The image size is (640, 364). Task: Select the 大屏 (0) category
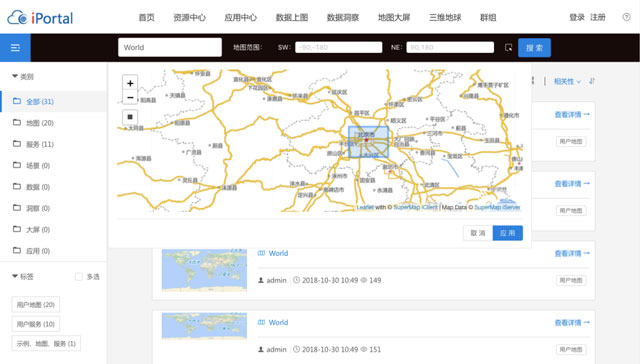click(x=53, y=229)
